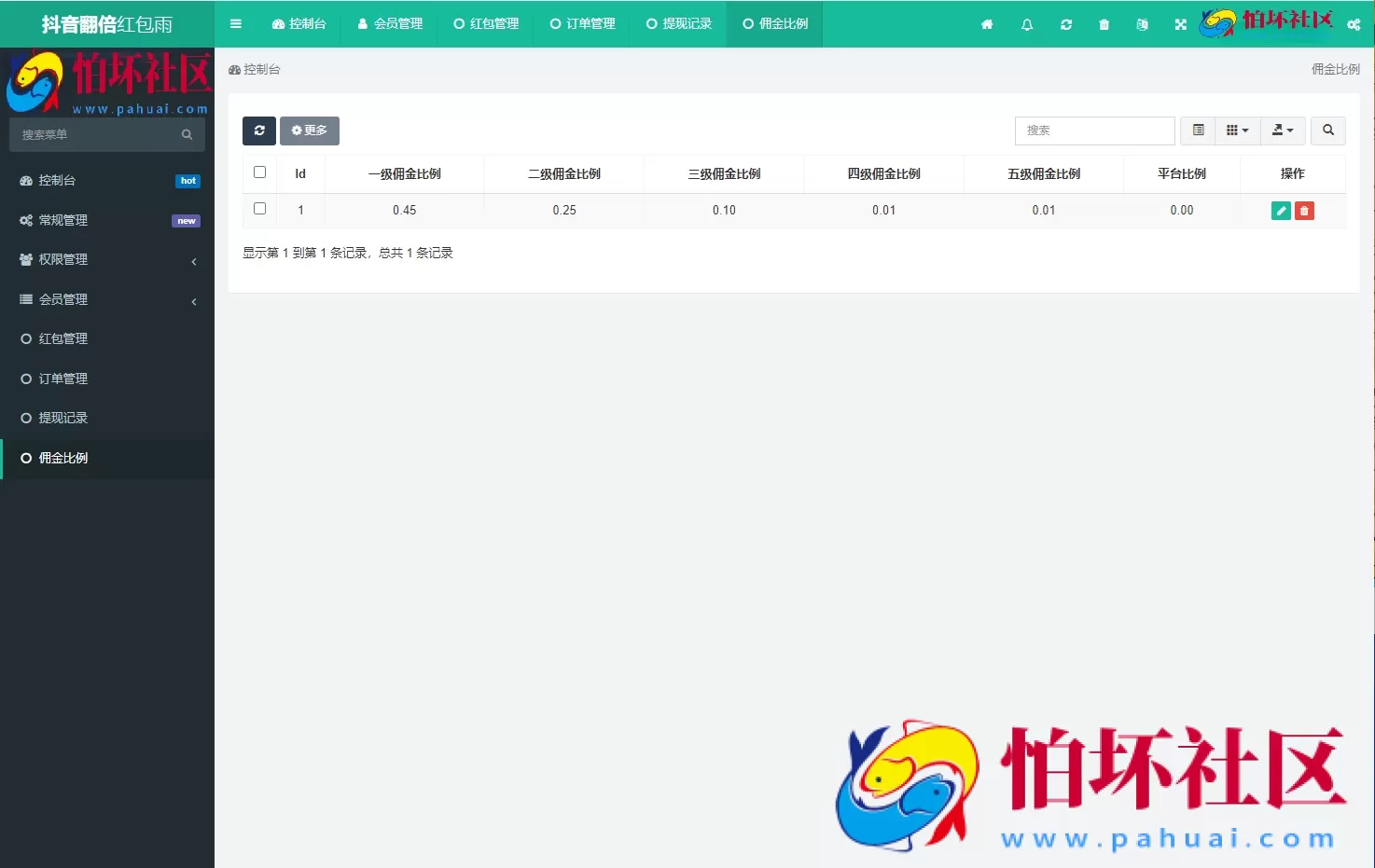1375x868 pixels.
Task: Click the sidebar menu search magnifier icon
Action: (187, 134)
